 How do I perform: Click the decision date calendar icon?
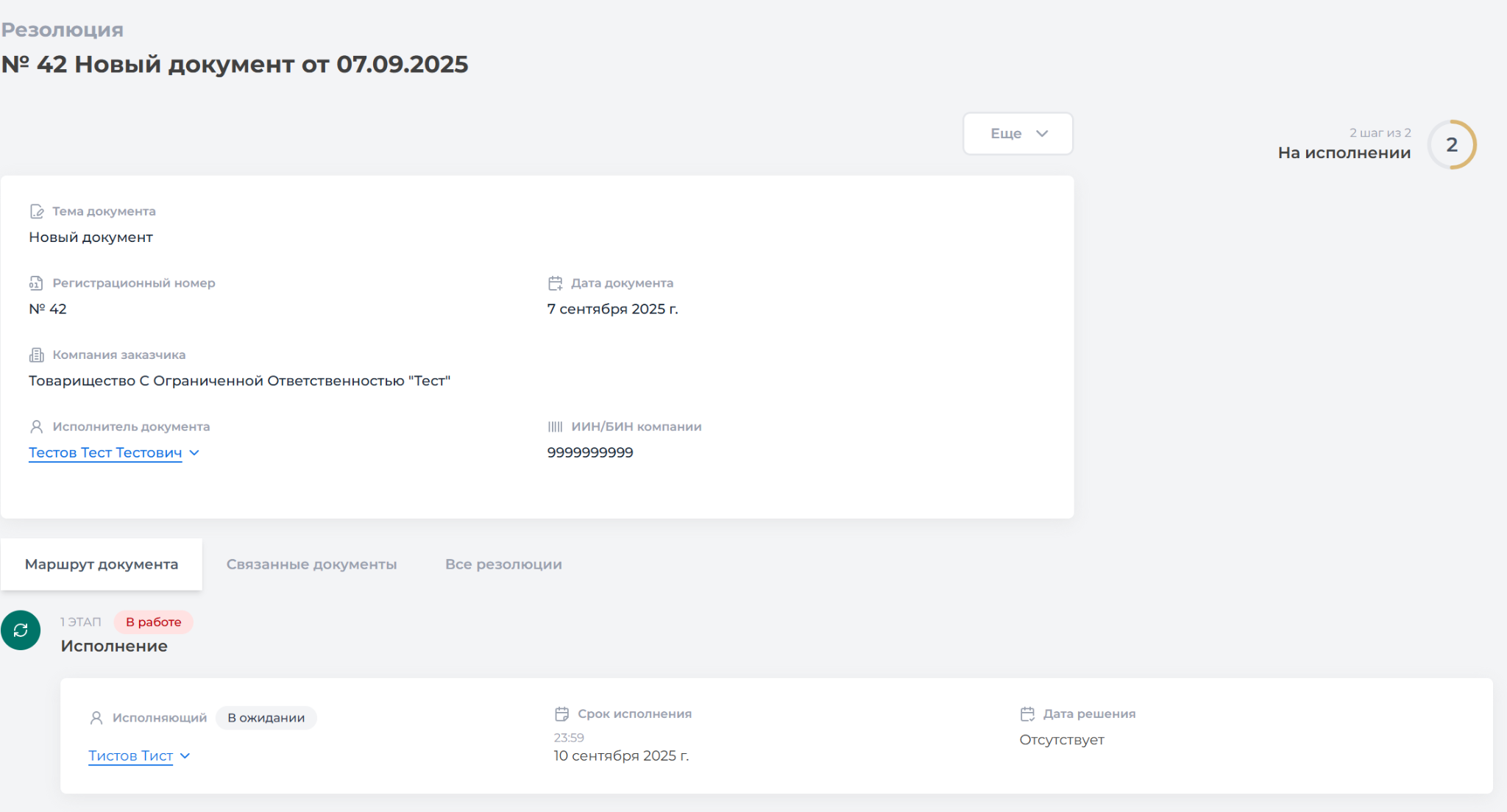[1027, 714]
